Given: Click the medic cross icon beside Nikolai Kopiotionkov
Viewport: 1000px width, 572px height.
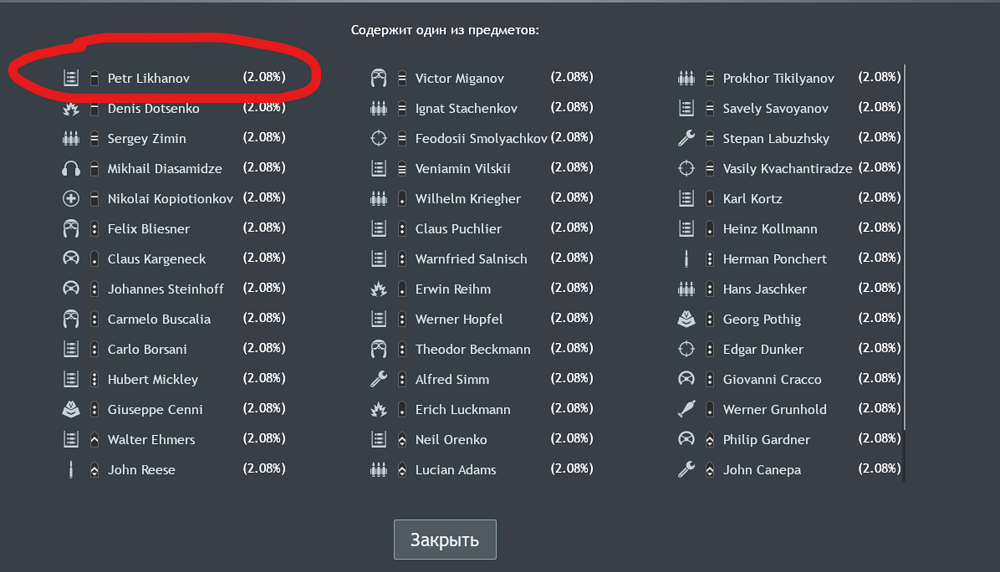Looking at the screenshot, I should [71, 199].
